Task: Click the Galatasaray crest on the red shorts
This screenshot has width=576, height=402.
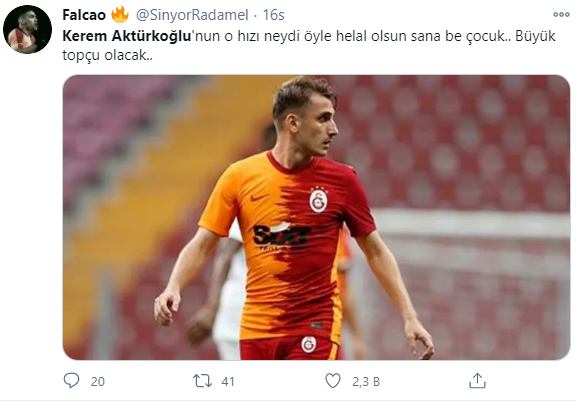Action: tap(309, 344)
